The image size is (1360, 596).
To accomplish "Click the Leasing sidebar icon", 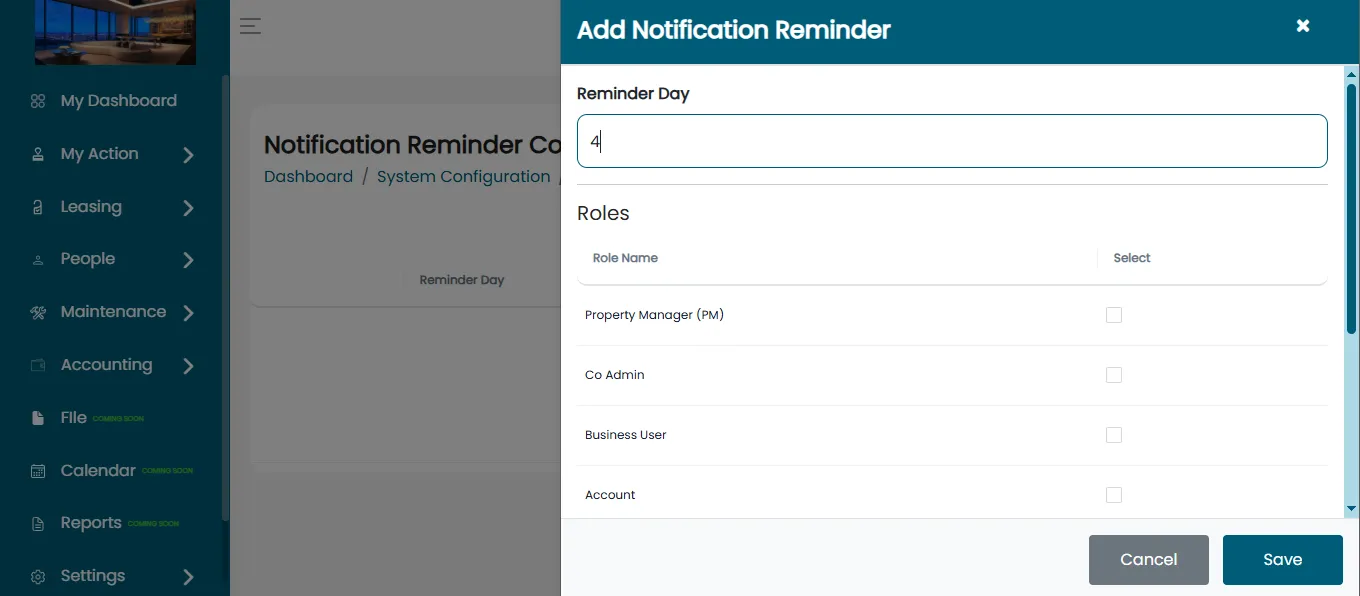I will click(x=38, y=207).
